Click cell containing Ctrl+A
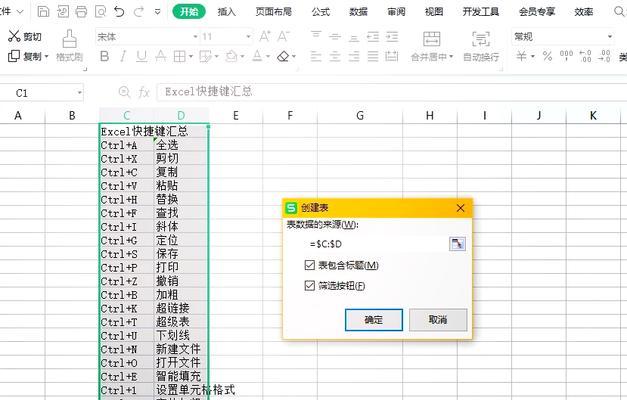 coord(127,145)
